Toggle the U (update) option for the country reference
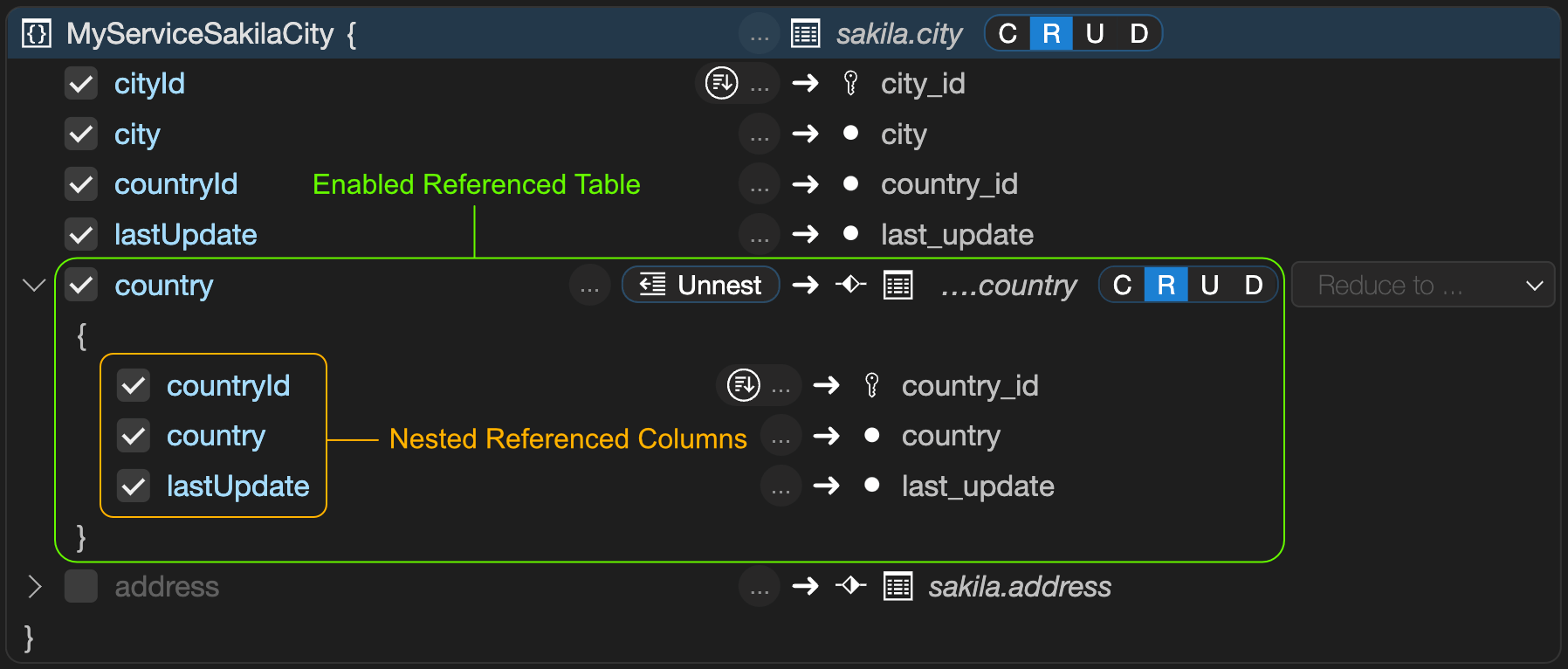This screenshot has width=1568, height=669. [1210, 285]
